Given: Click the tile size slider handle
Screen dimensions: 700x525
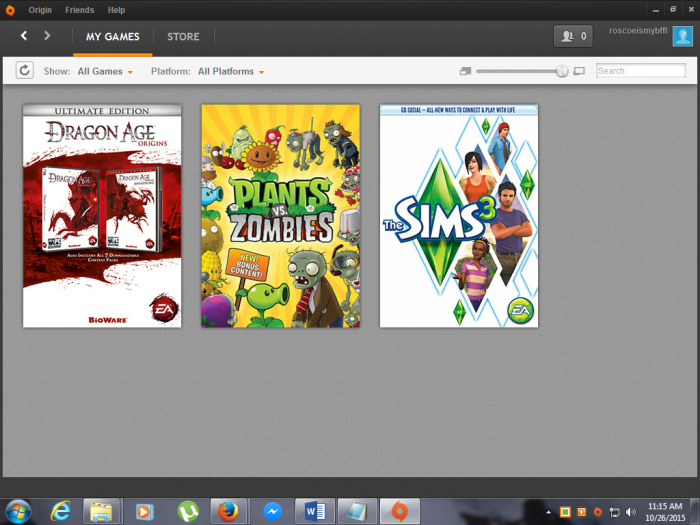Looking at the screenshot, I should pyautogui.click(x=562, y=71).
